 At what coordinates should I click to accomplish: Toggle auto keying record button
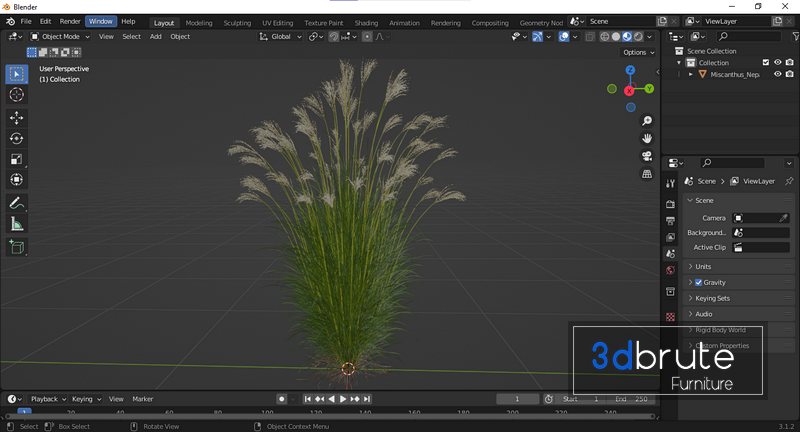click(282, 399)
